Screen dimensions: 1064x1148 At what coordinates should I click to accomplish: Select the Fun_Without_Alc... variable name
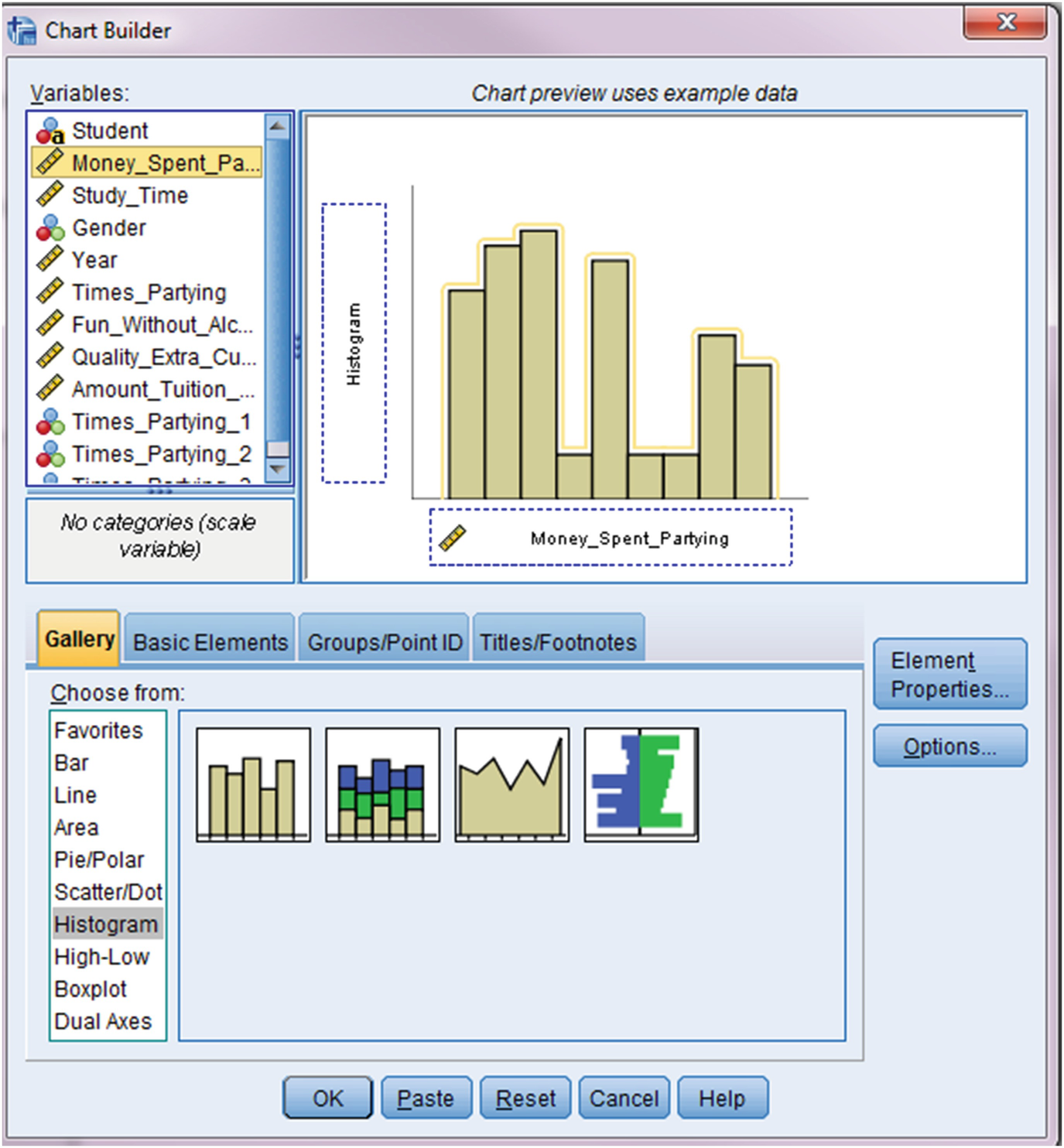click(x=163, y=324)
